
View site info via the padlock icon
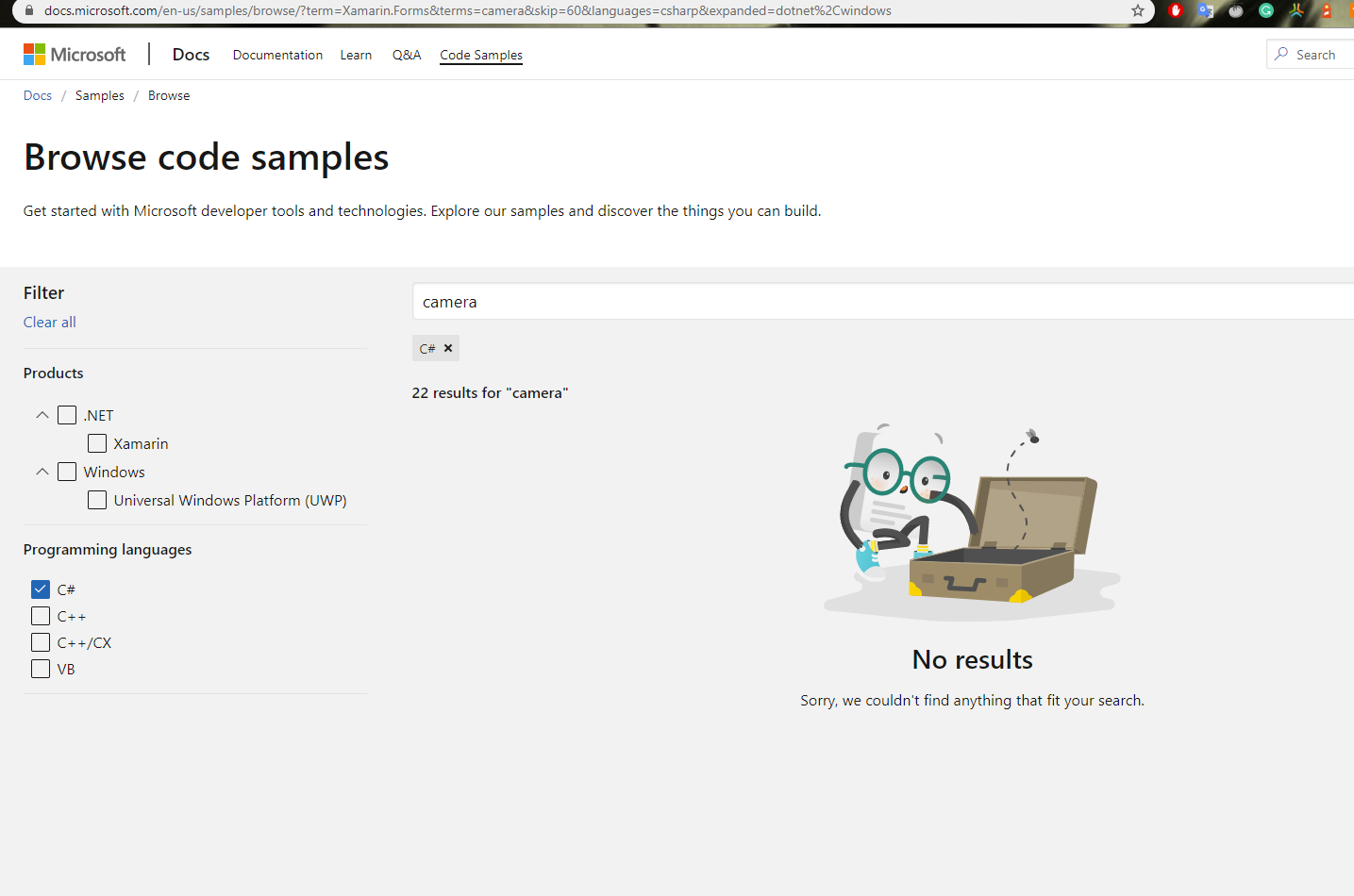(x=29, y=11)
